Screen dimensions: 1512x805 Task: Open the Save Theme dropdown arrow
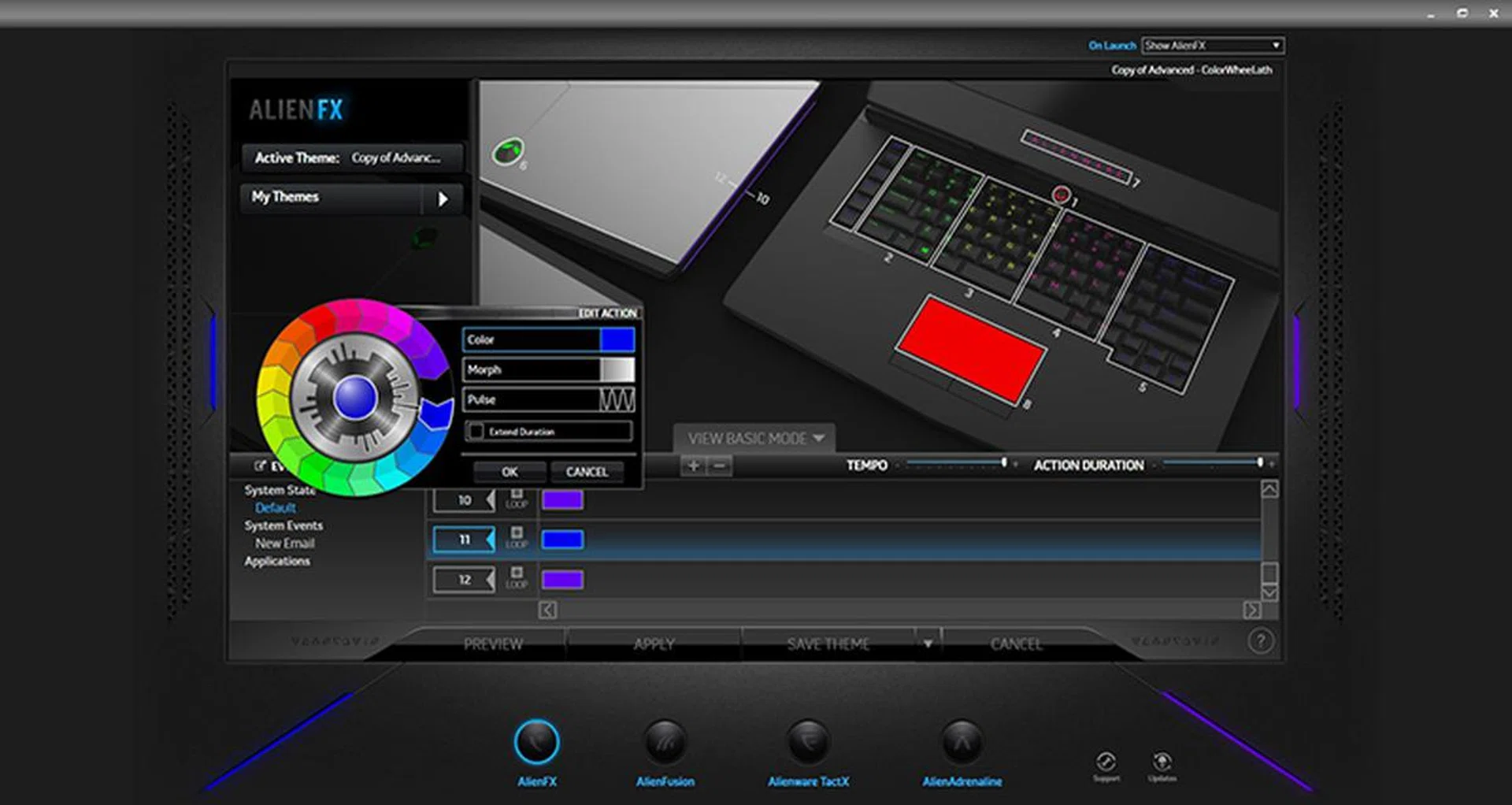click(x=928, y=644)
